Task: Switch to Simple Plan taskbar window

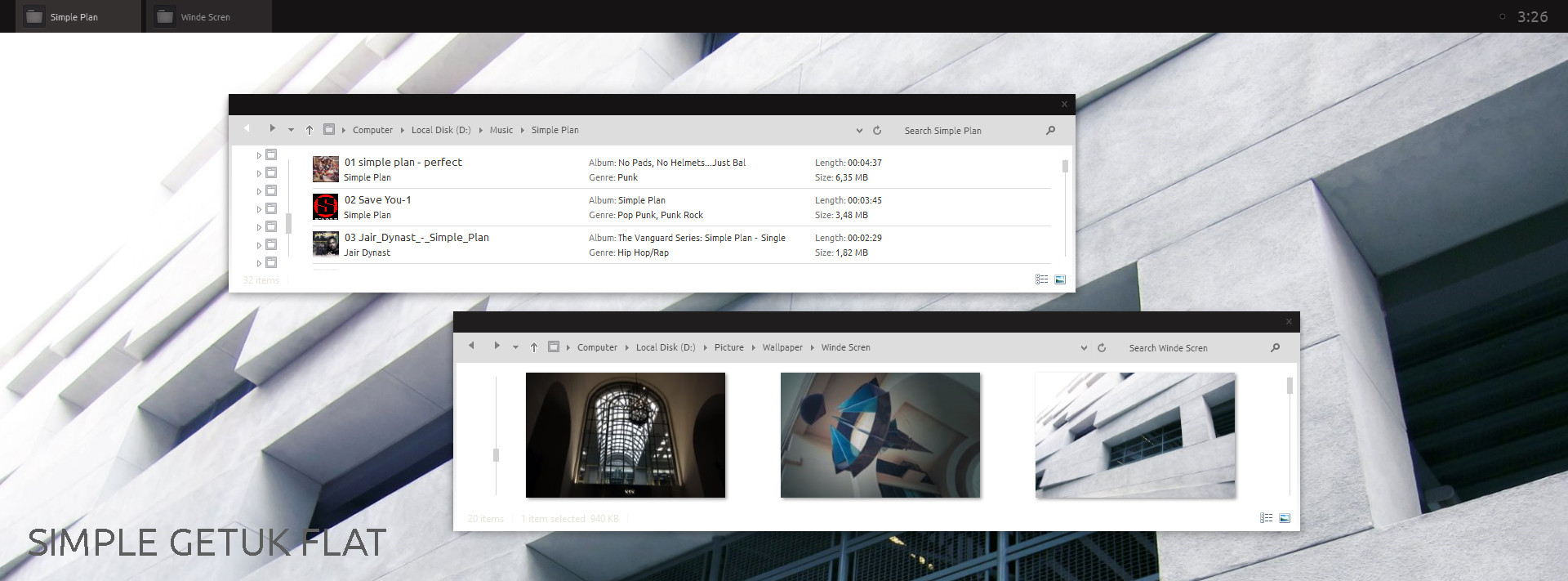Action: (80, 16)
